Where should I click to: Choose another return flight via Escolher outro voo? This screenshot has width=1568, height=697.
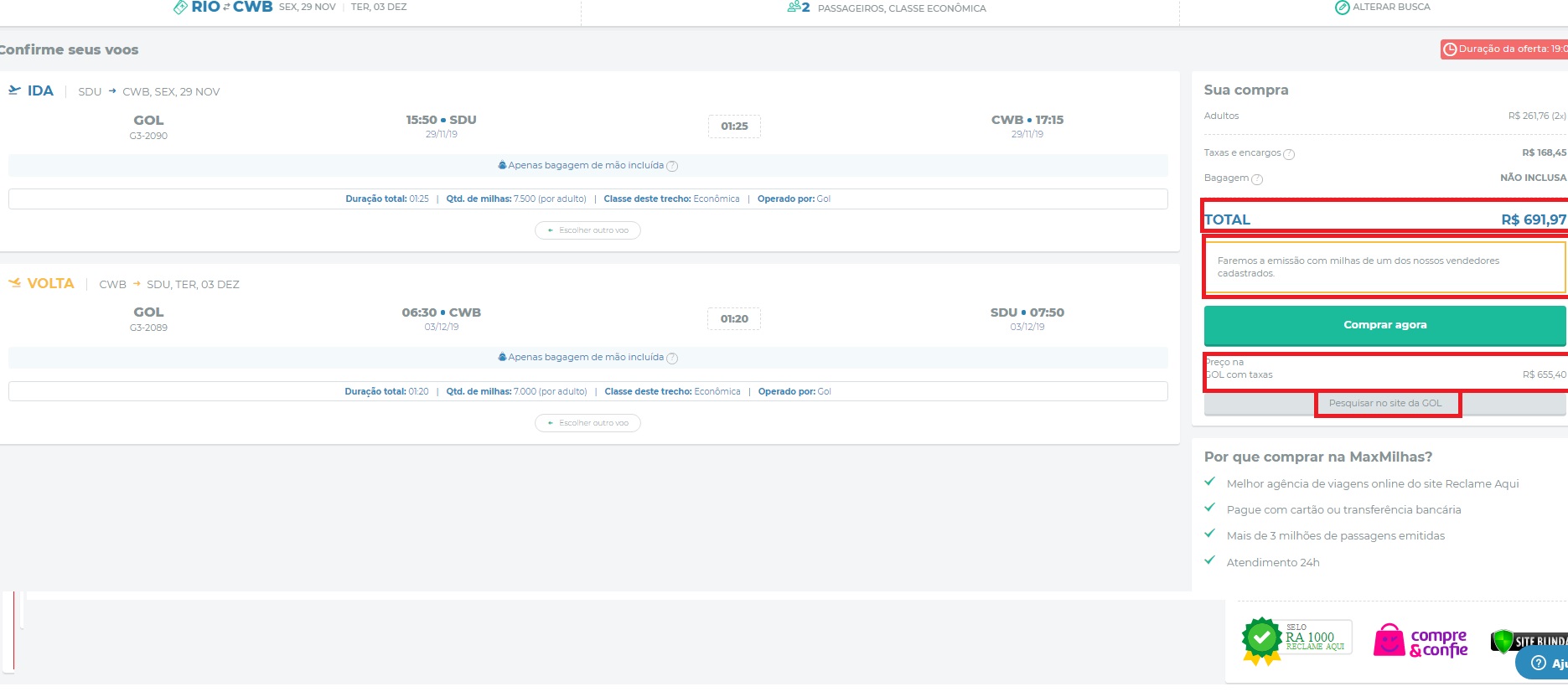tap(587, 423)
